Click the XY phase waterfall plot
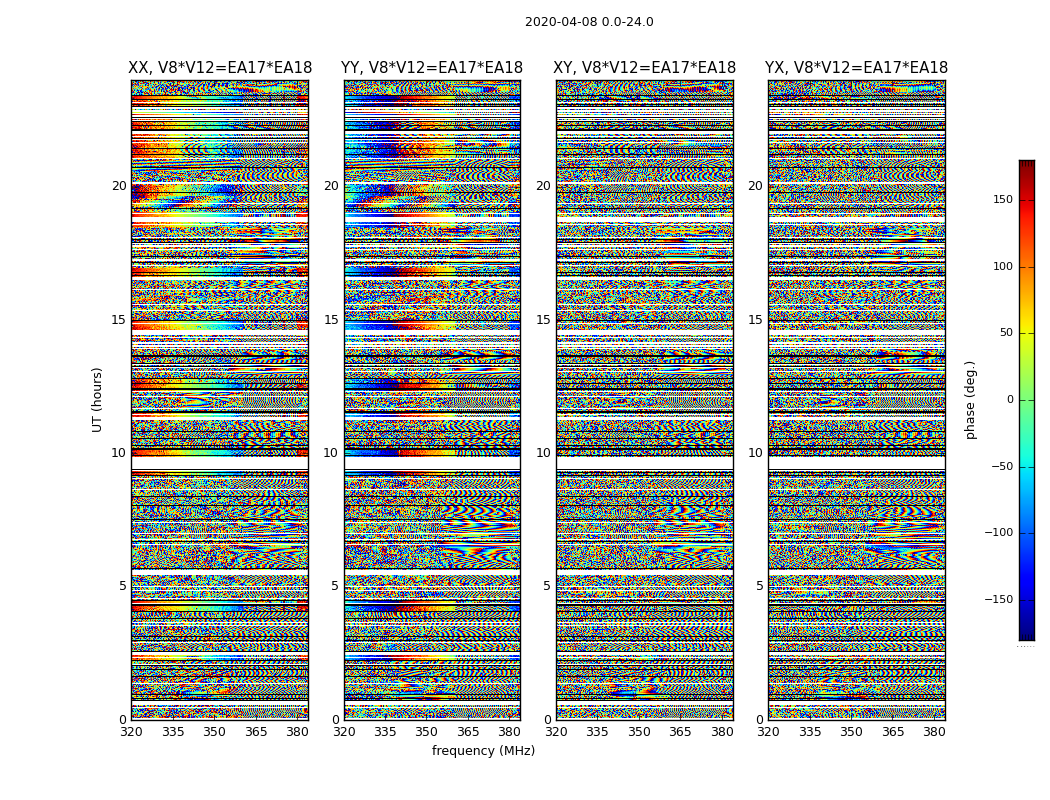 point(645,400)
